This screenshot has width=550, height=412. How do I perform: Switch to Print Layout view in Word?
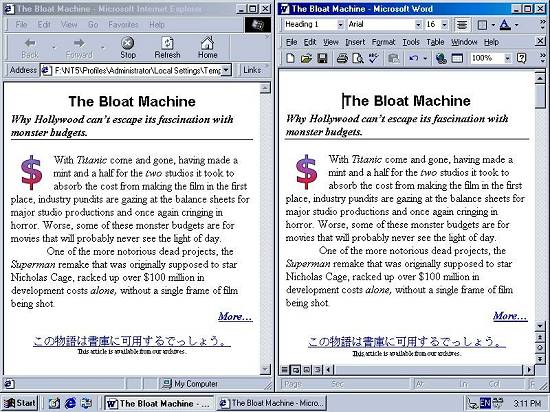(307, 369)
